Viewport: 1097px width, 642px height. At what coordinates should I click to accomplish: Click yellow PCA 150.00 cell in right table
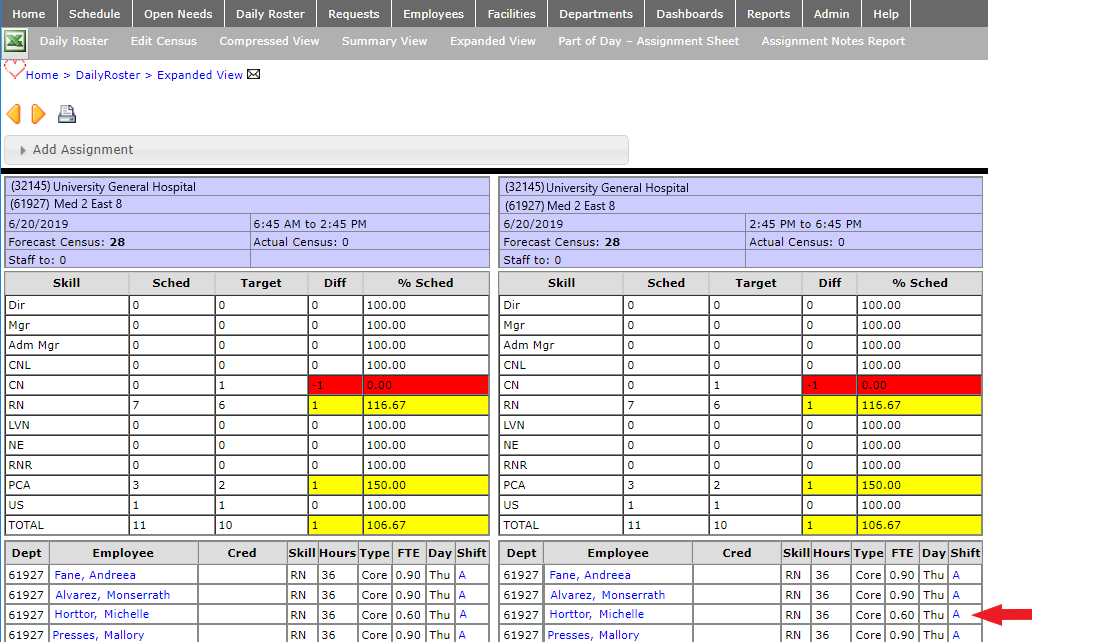[x=919, y=485]
